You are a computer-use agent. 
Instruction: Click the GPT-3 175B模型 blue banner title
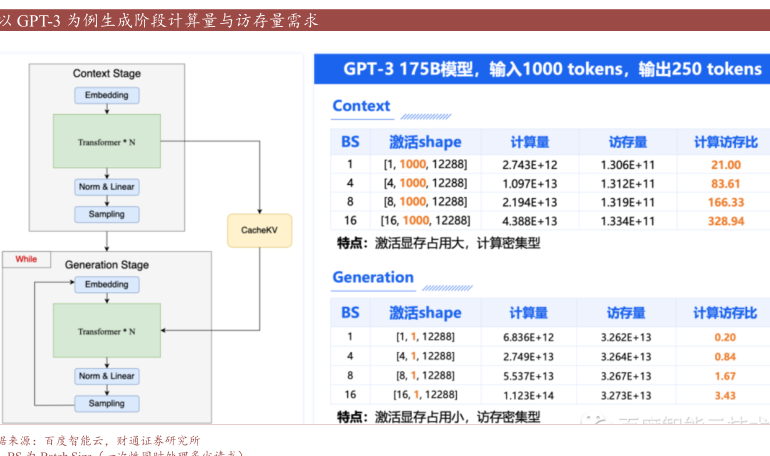click(x=552, y=69)
